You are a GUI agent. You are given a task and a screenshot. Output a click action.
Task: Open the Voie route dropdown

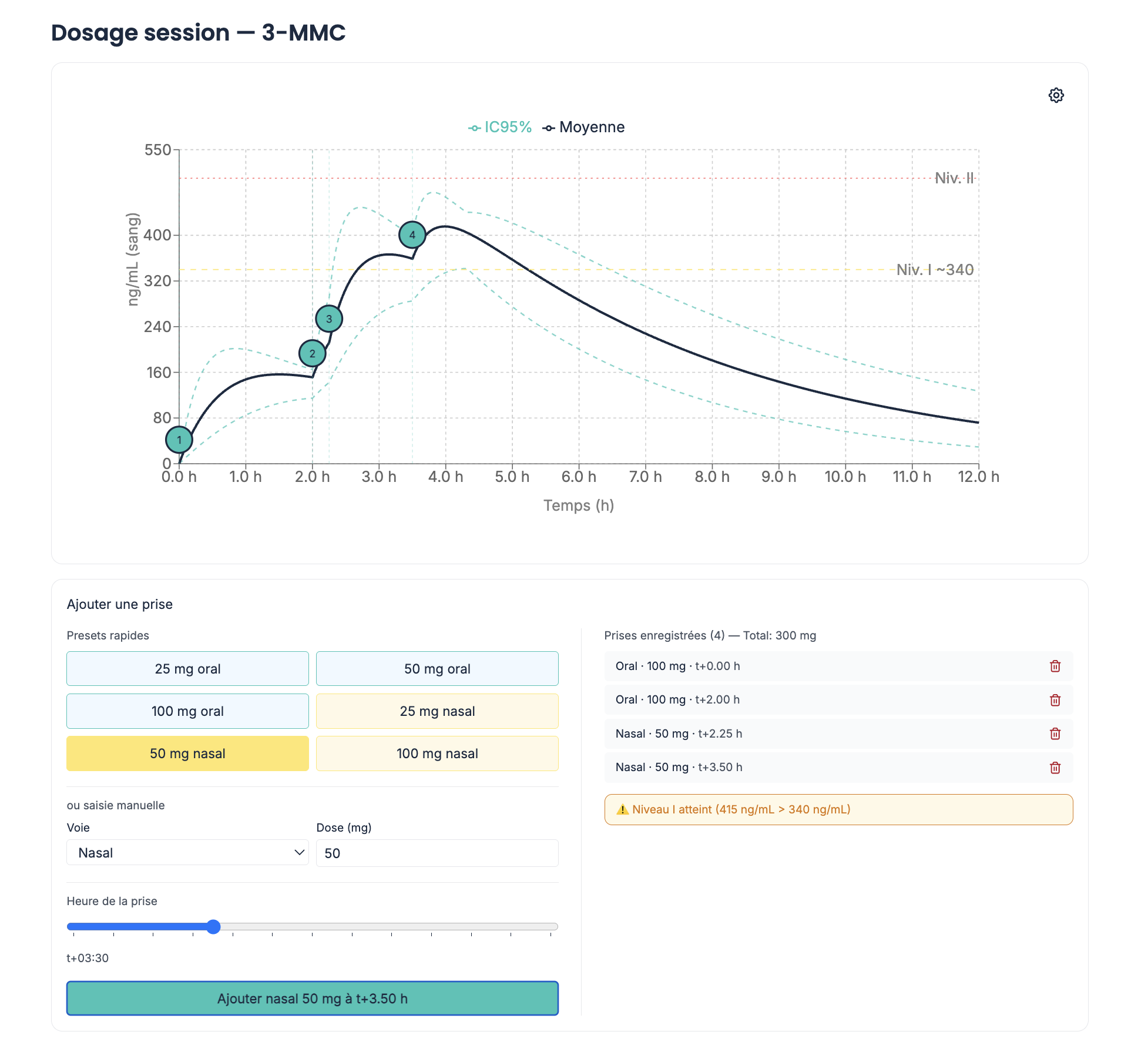click(187, 853)
